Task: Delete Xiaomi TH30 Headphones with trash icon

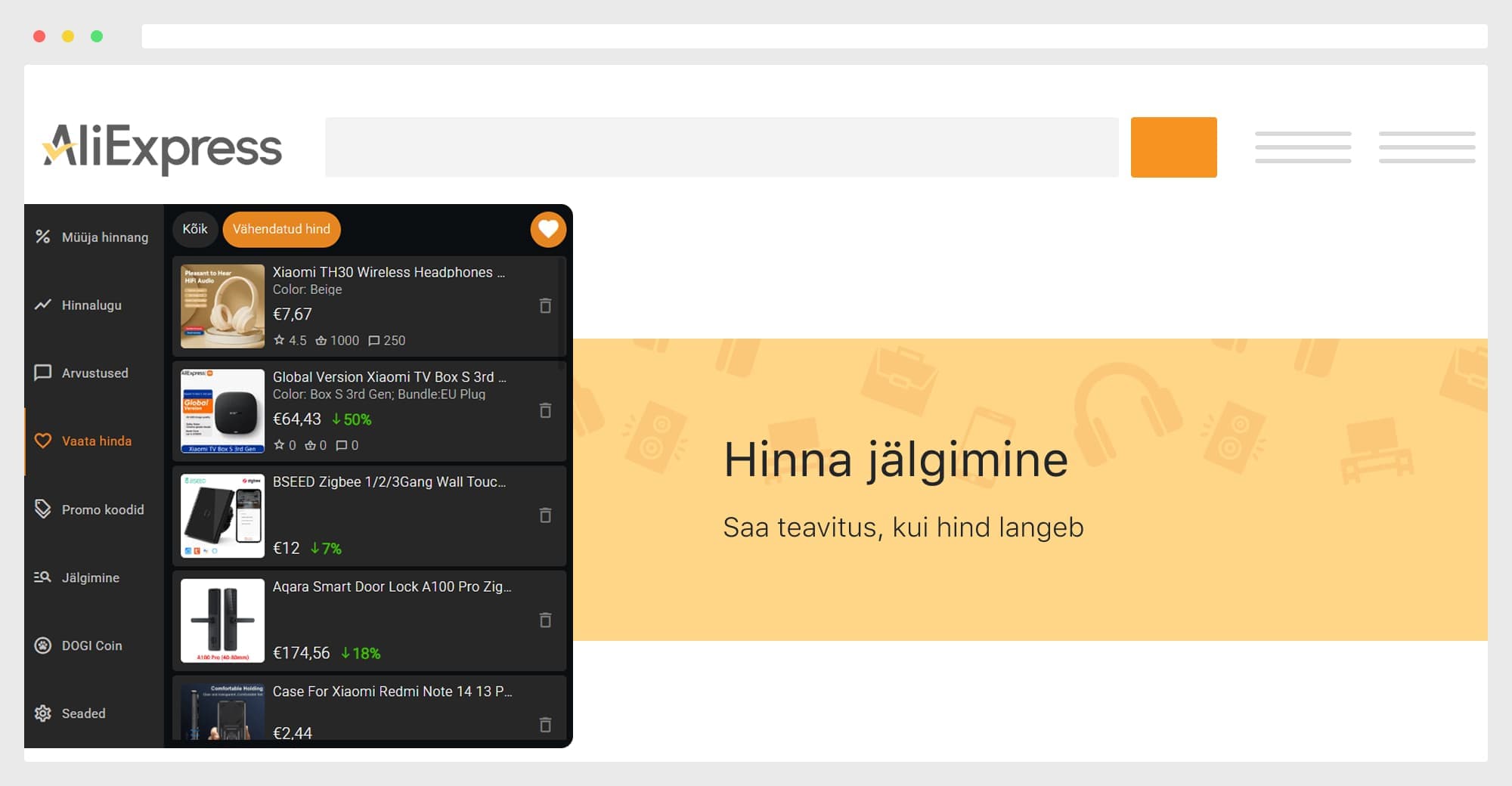Action: click(545, 306)
